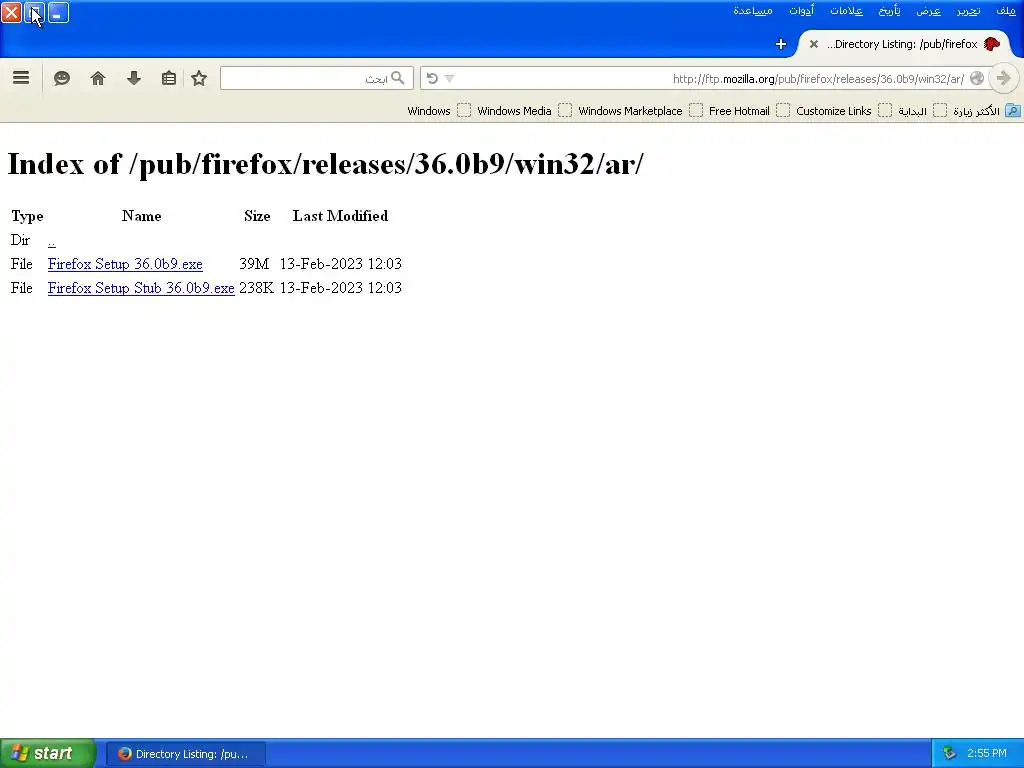Open the Windows Start menu

coord(48,753)
